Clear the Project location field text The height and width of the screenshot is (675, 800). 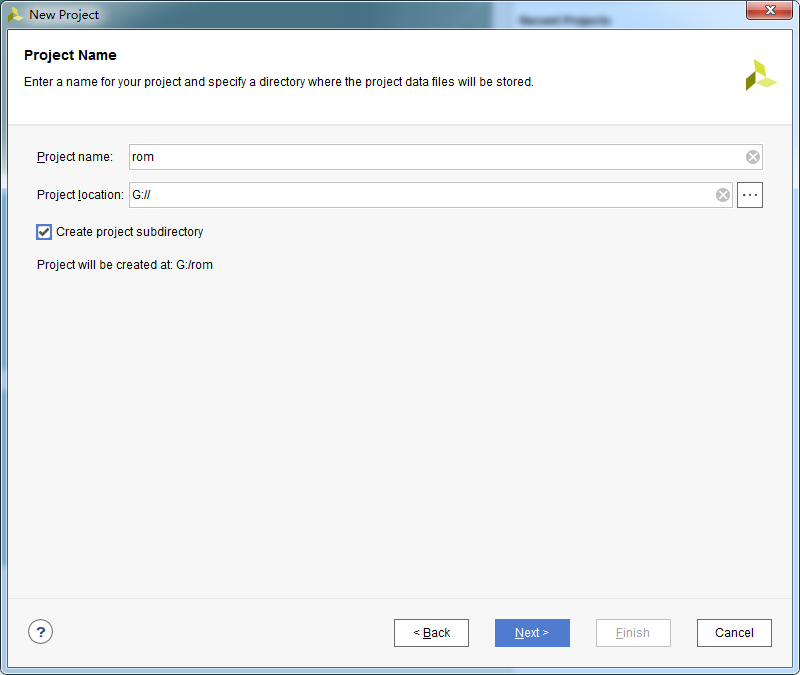pos(723,195)
